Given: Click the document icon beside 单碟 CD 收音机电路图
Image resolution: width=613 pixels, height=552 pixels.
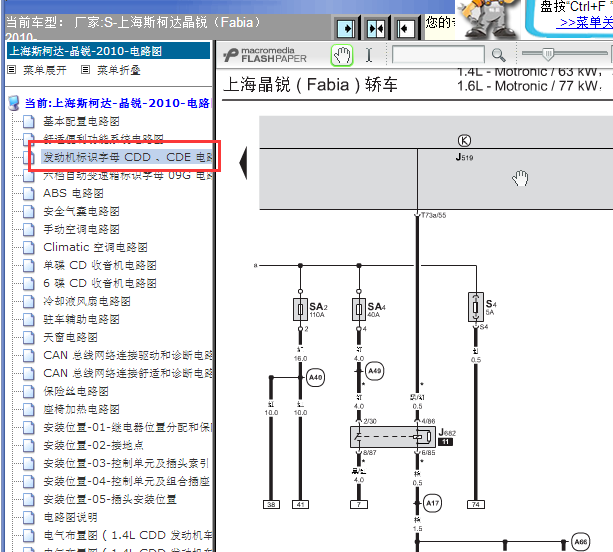Looking at the screenshot, I should click(x=28, y=265).
